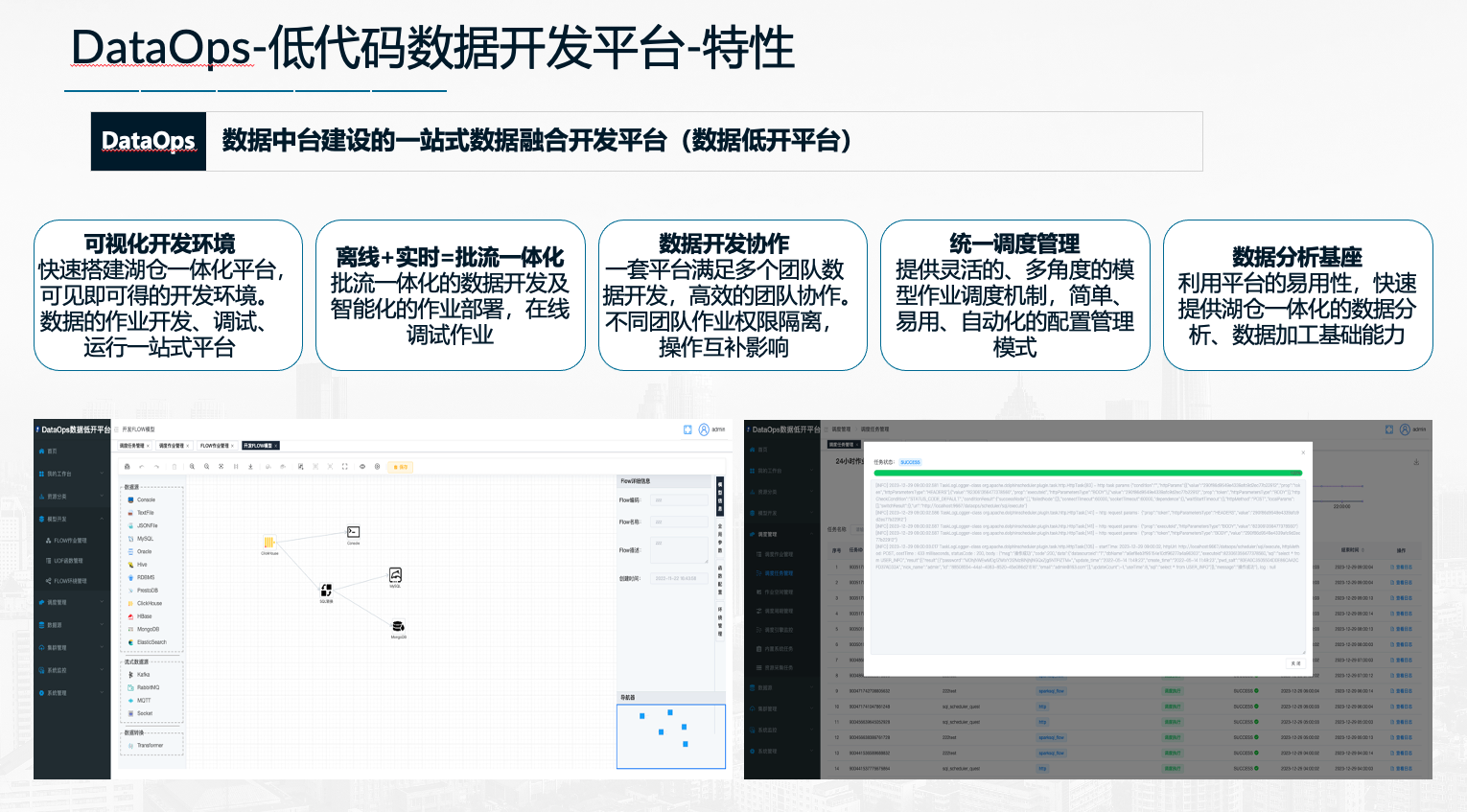Open the 环境管理 vertical side tab
Image resolution: width=1467 pixels, height=812 pixels.
click(x=720, y=621)
